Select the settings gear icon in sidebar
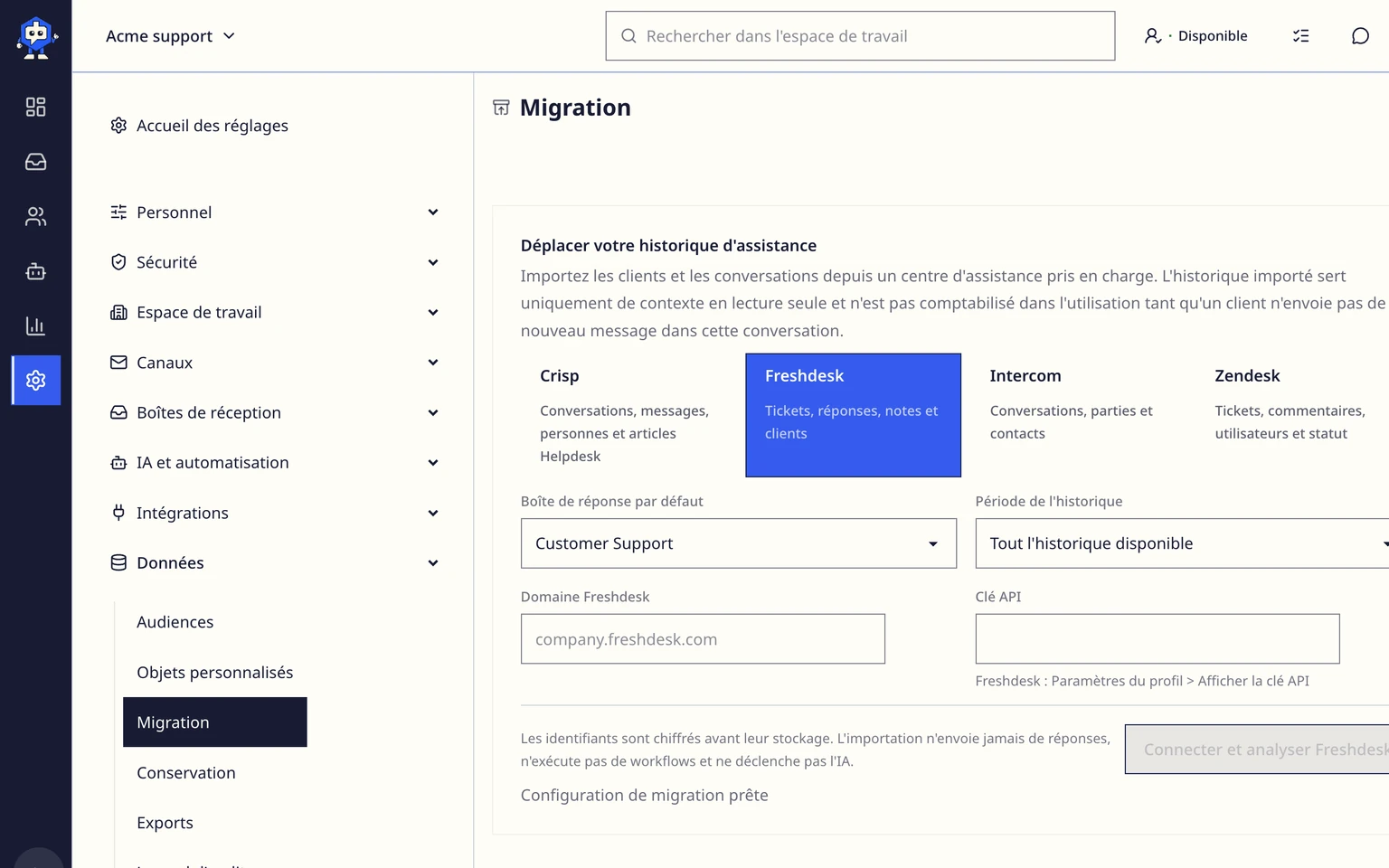Screen dimensions: 1389x868 tap(36, 380)
